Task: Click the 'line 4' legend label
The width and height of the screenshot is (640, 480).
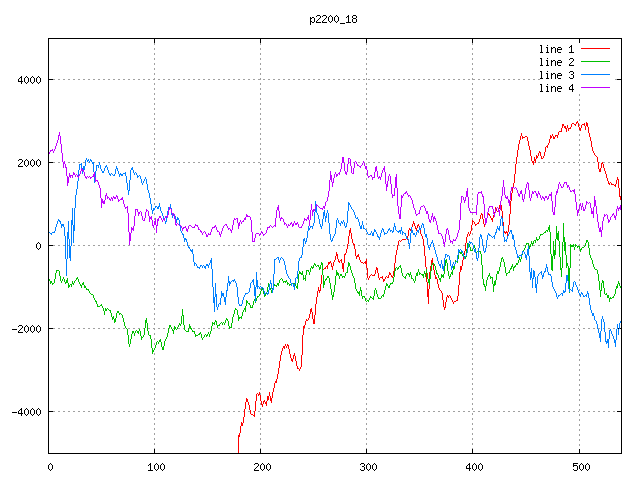Action: 556,88
